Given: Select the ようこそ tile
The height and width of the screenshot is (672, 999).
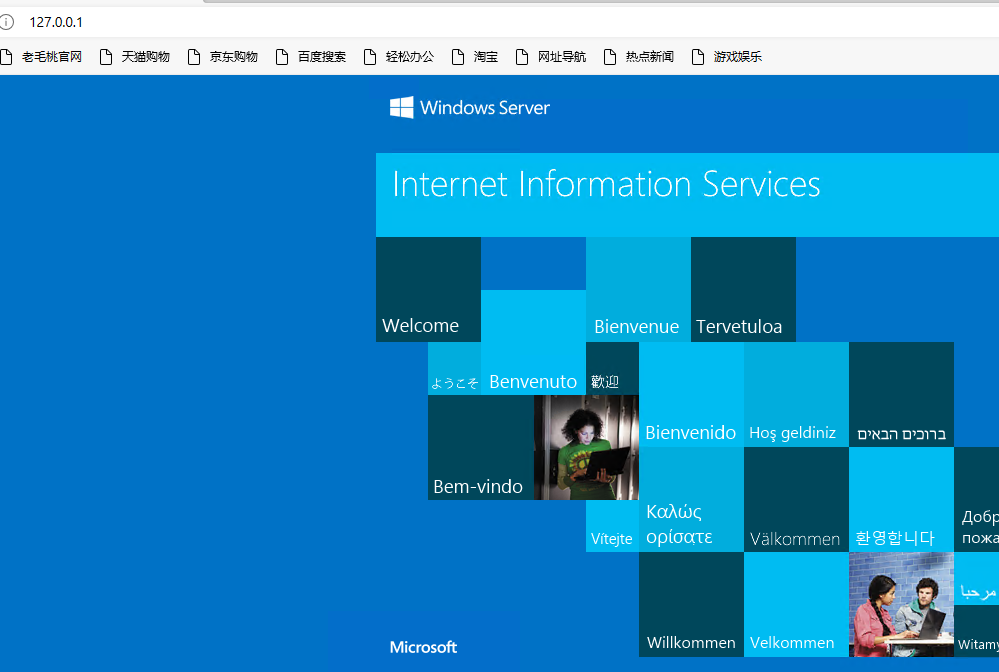Looking at the screenshot, I should (x=454, y=368).
